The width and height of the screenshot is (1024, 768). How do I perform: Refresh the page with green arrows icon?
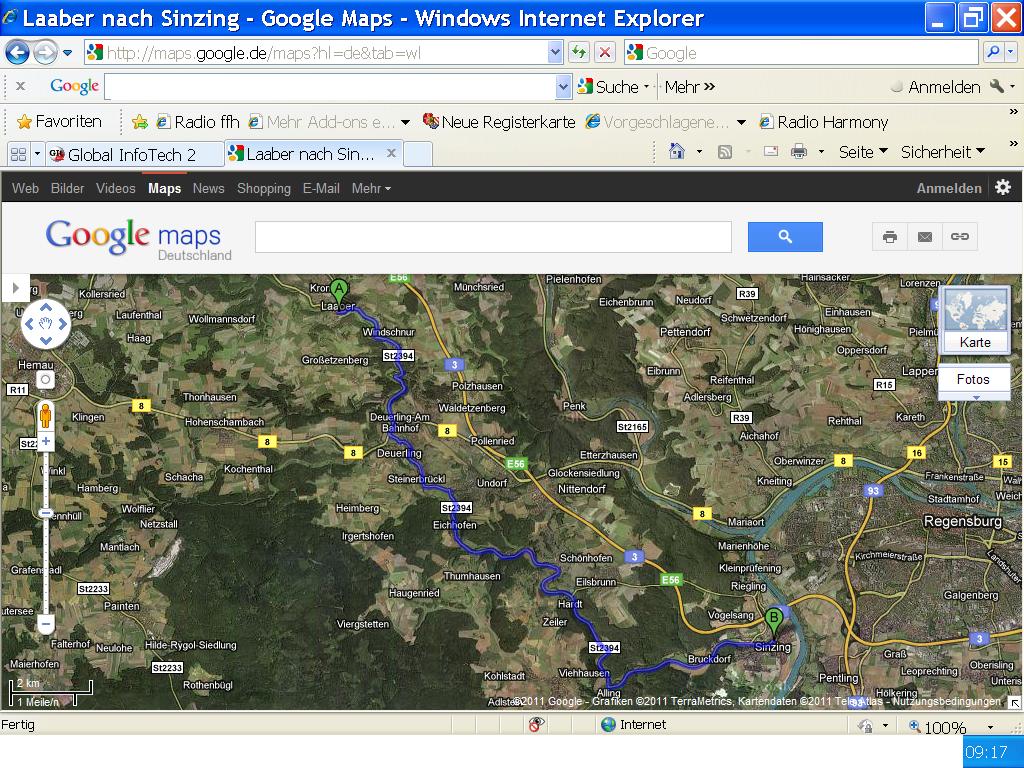tap(579, 52)
